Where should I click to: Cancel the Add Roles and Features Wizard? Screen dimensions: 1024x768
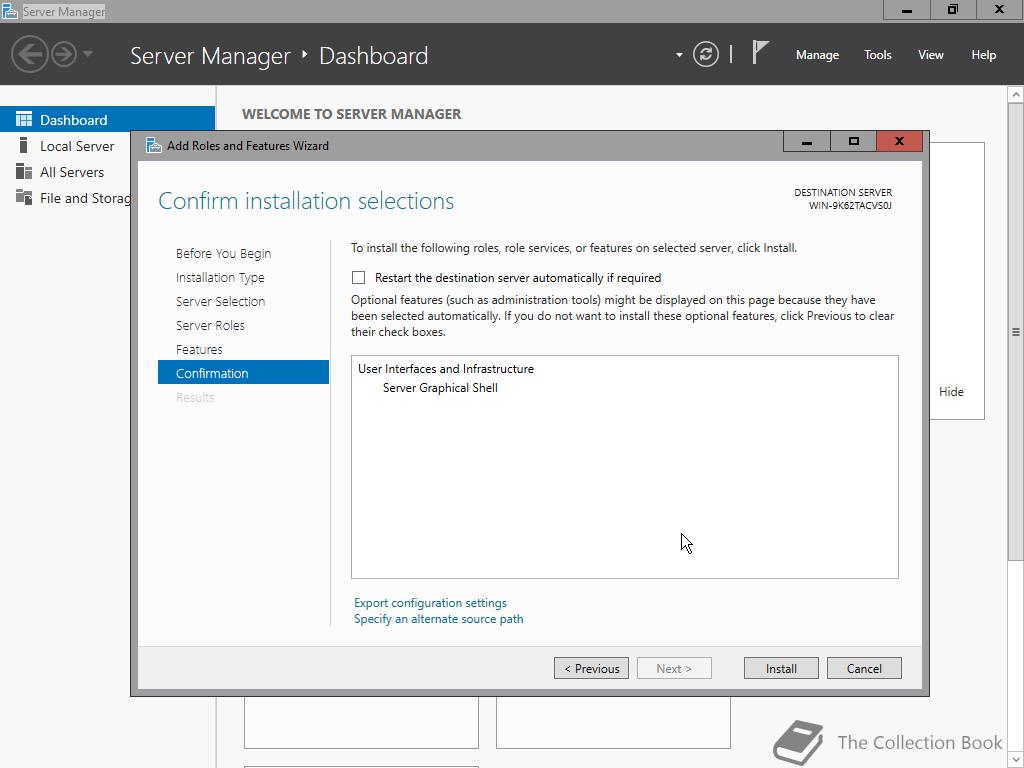tap(864, 669)
